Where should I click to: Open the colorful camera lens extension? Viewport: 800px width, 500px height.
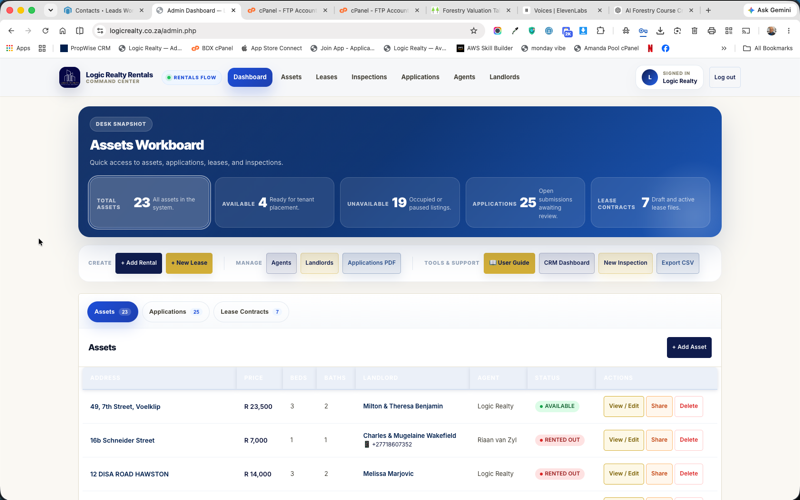coord(497,31)
